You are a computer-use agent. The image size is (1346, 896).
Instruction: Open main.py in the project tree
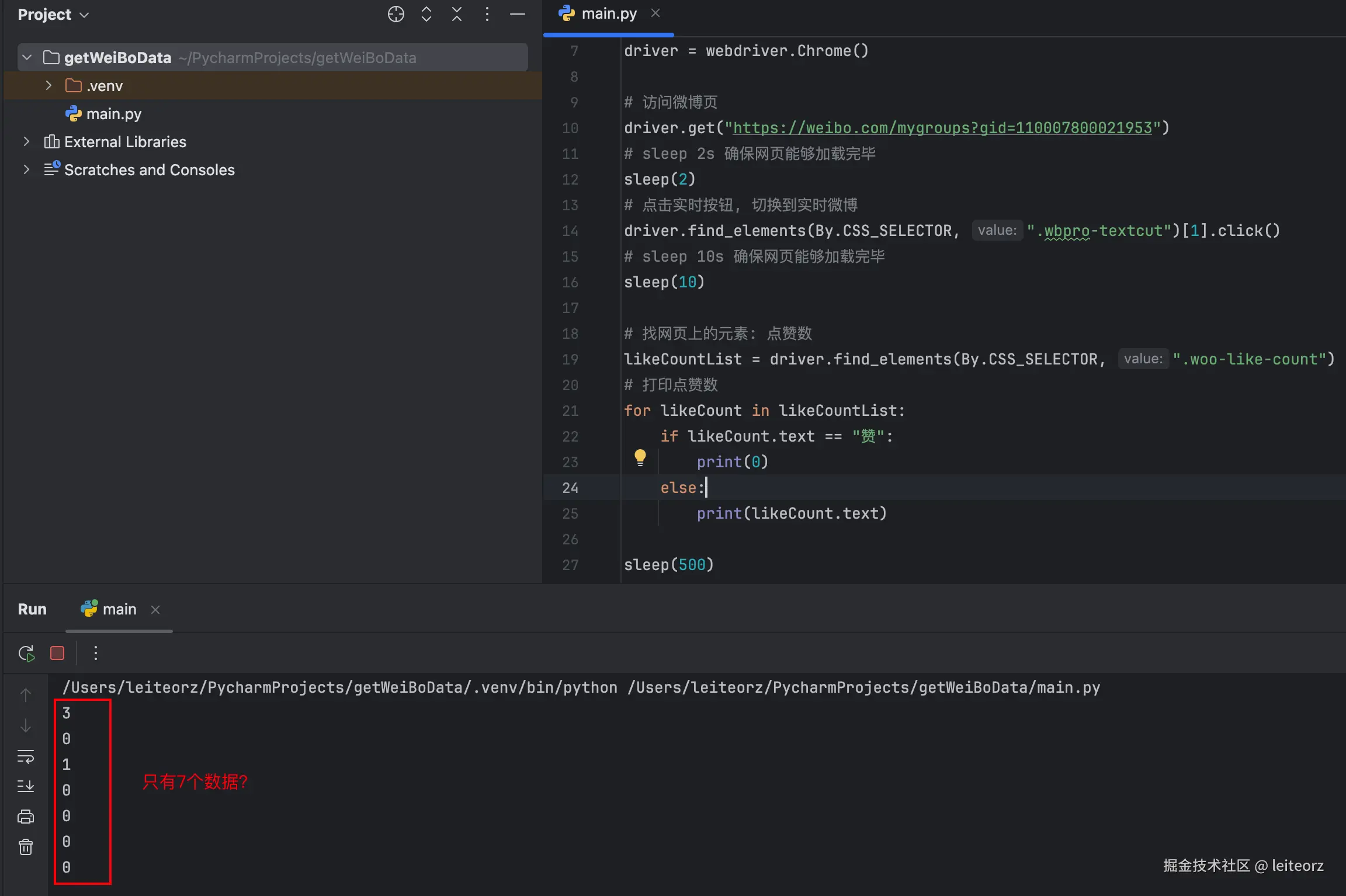[113, 114]
